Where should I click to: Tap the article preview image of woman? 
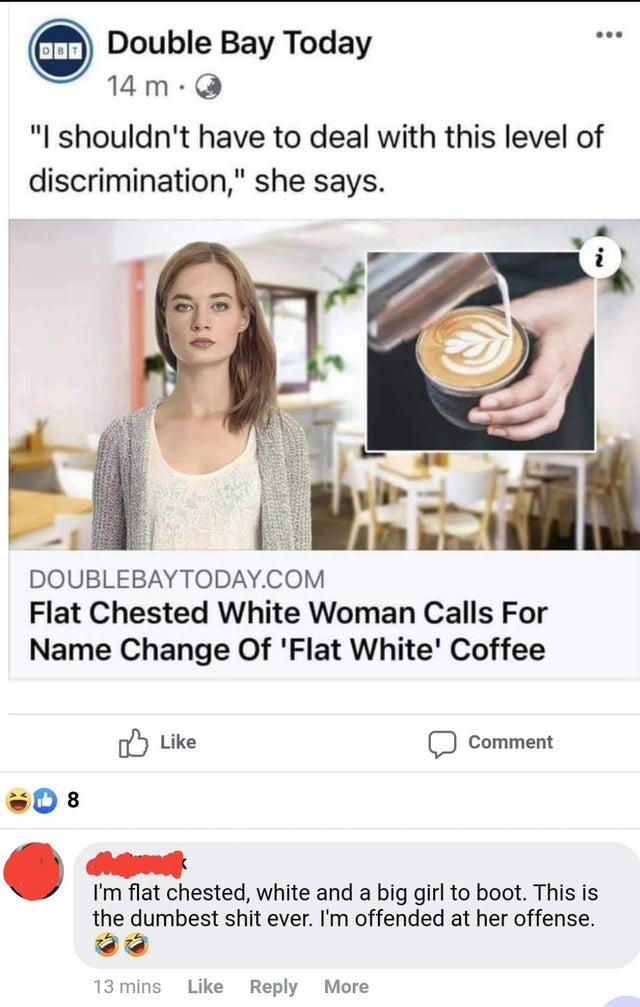324,385
